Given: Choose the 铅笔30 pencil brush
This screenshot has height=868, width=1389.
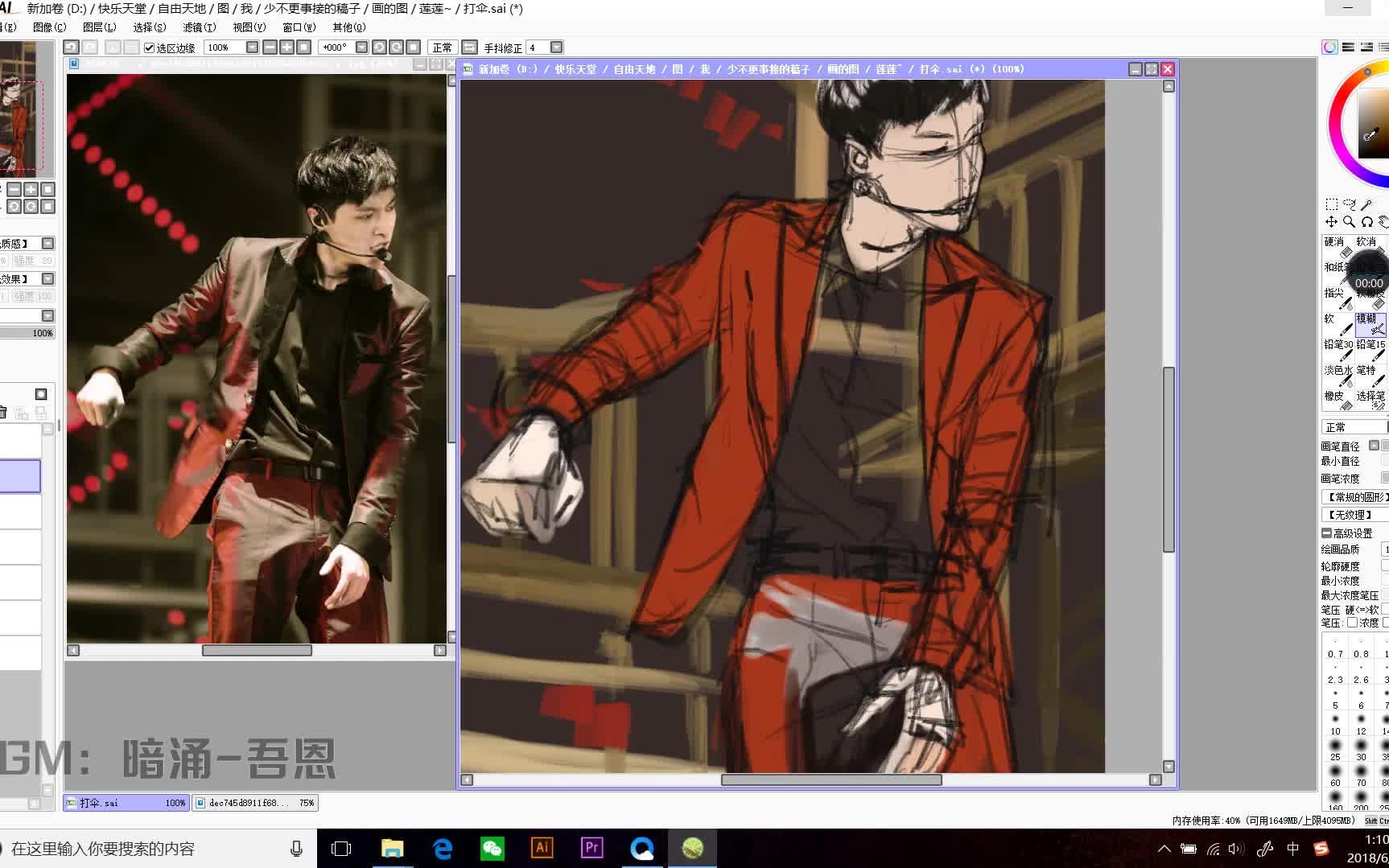Looking at the screenshot, I should (1337, 350).
